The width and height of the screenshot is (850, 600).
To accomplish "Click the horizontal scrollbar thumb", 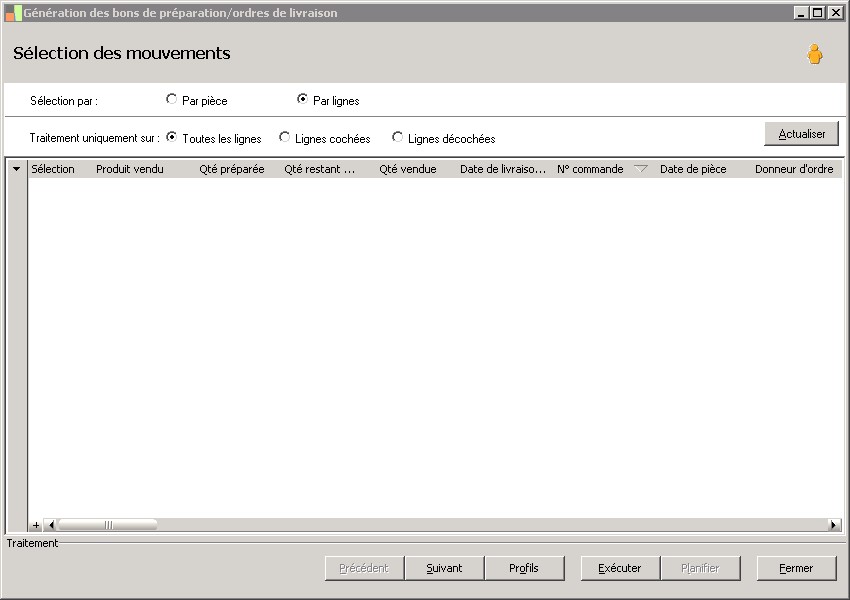I will click(107, 525).
